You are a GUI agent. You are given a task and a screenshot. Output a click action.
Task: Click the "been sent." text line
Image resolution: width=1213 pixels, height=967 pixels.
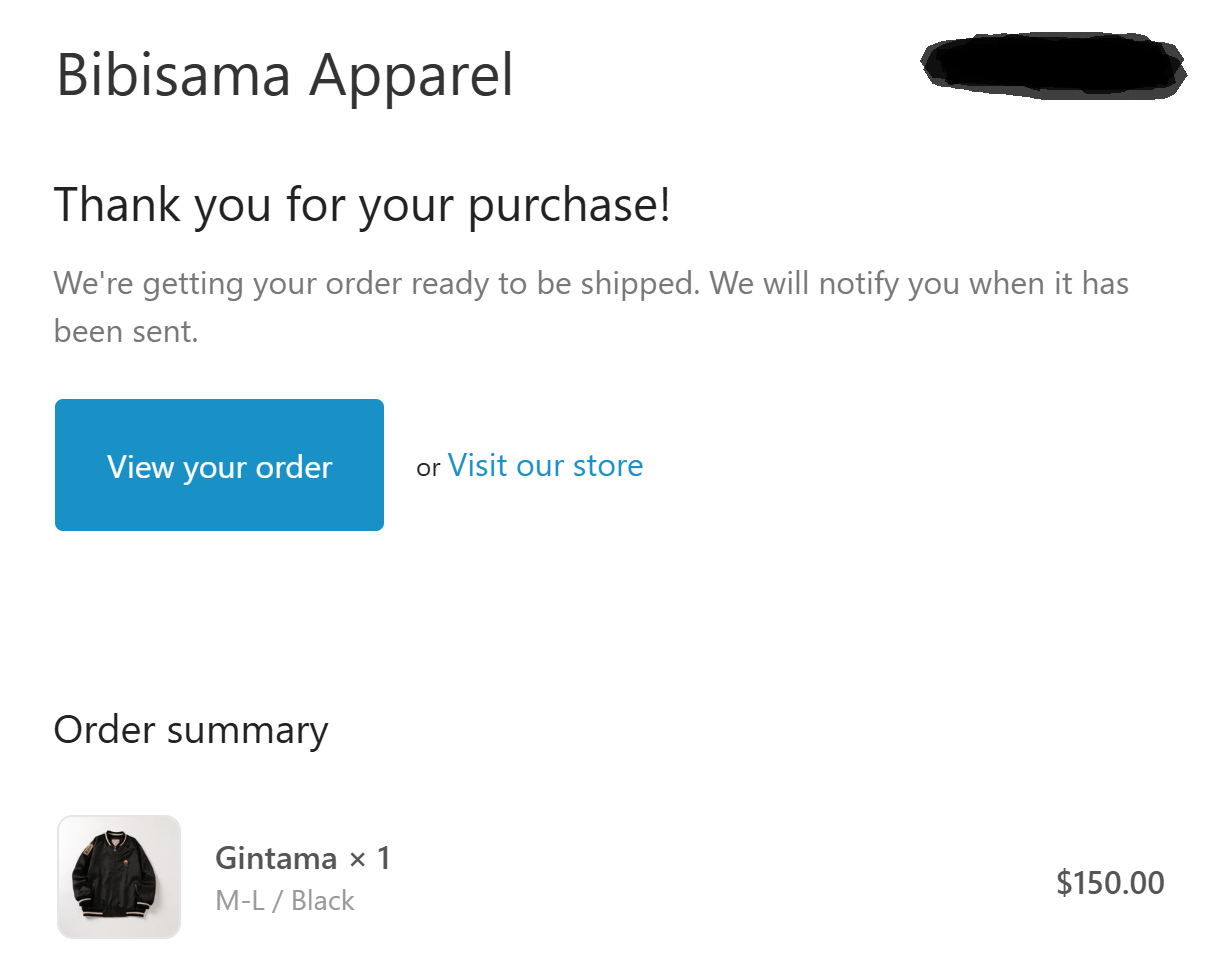(x=126, y=332)
